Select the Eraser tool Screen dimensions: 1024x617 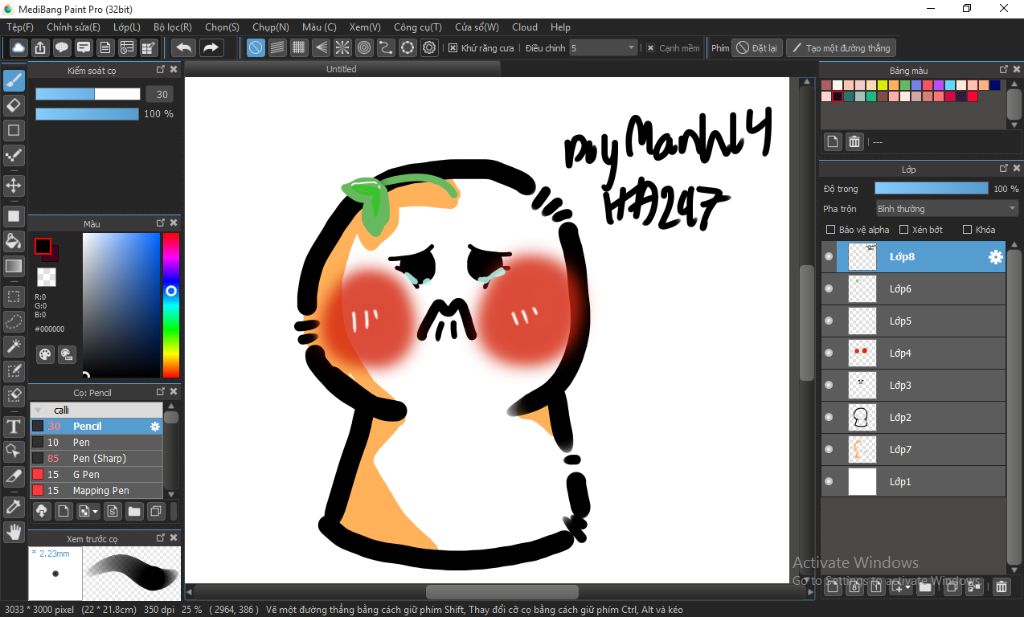[x=14, y=105]
